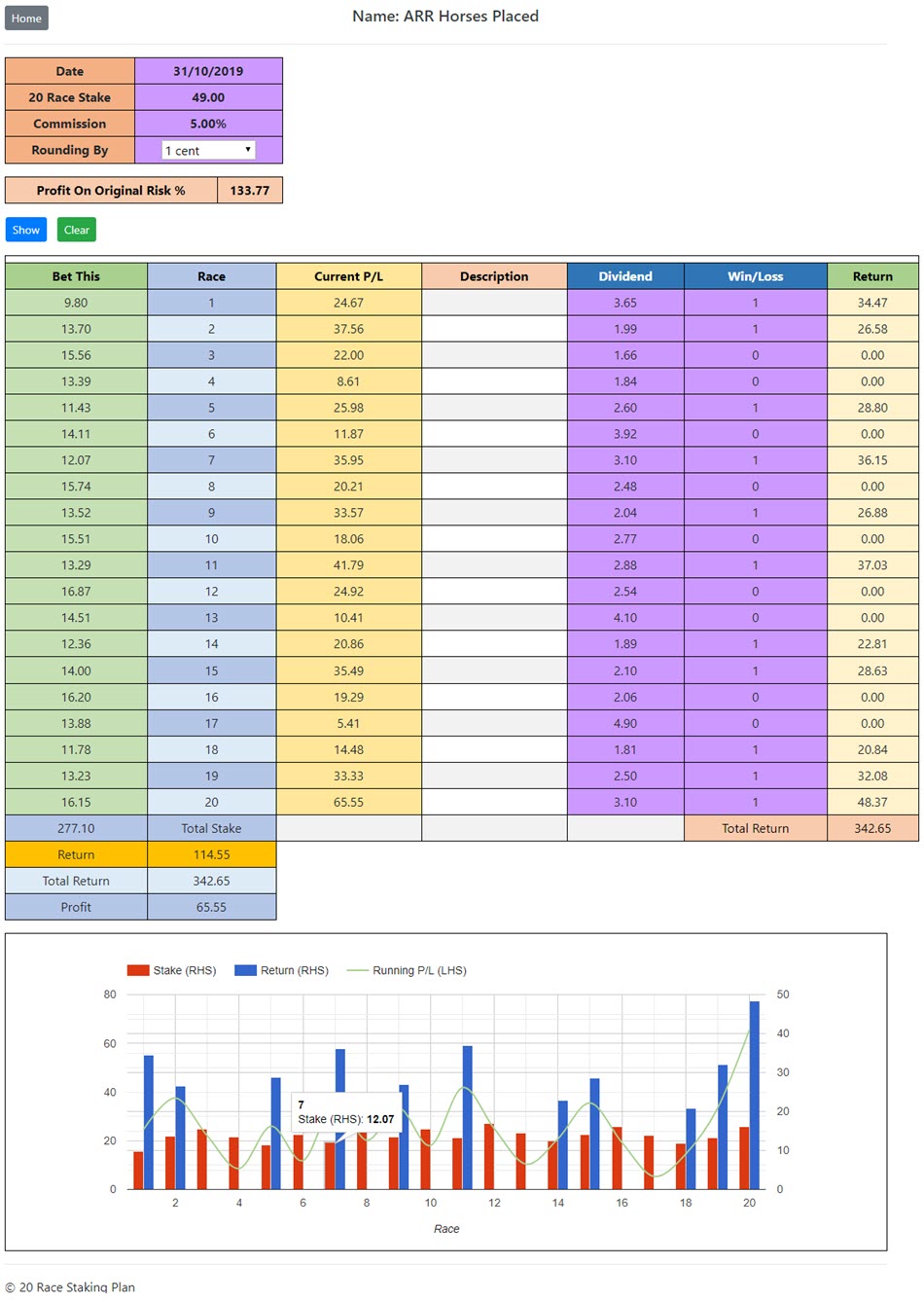This screenshot has width=924, height=1302.
Task: Open the Rounding By dropdown
Action: click(208, 151)
